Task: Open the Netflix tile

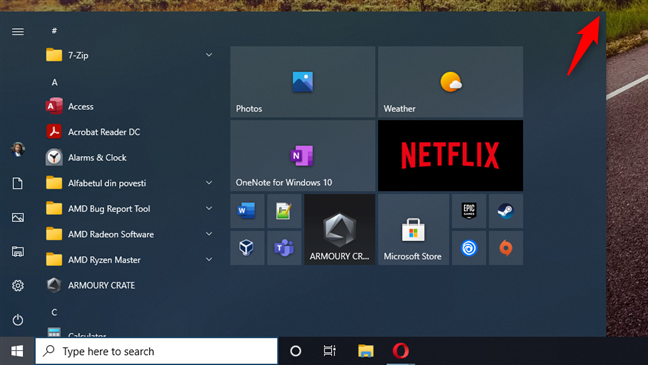Action: point(450,156)
